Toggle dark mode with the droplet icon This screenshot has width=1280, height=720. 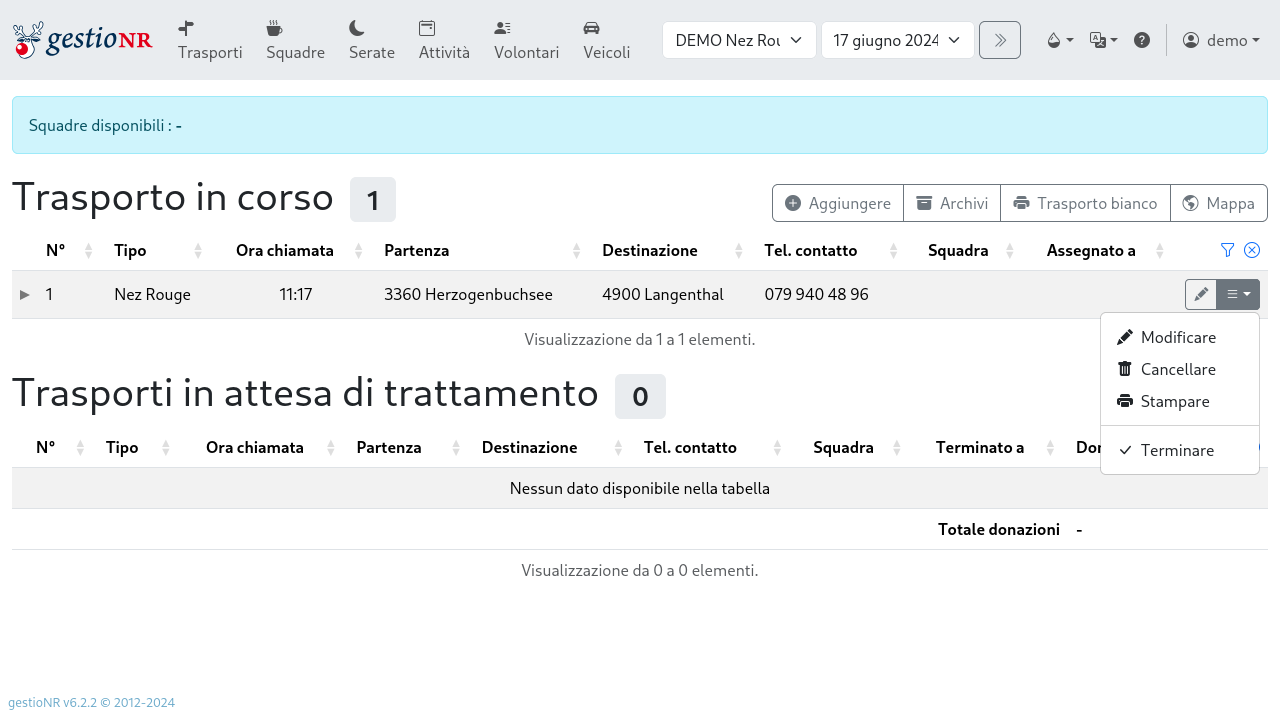click(1058, 40)
